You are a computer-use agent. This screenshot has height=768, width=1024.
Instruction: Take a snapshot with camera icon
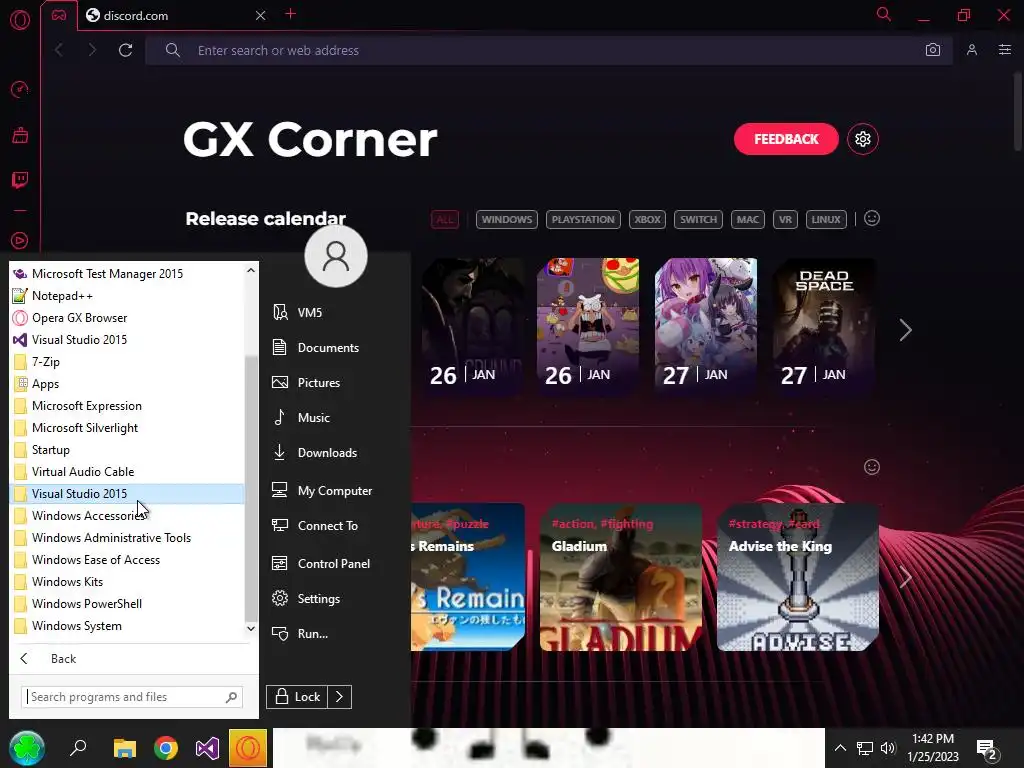933,50
